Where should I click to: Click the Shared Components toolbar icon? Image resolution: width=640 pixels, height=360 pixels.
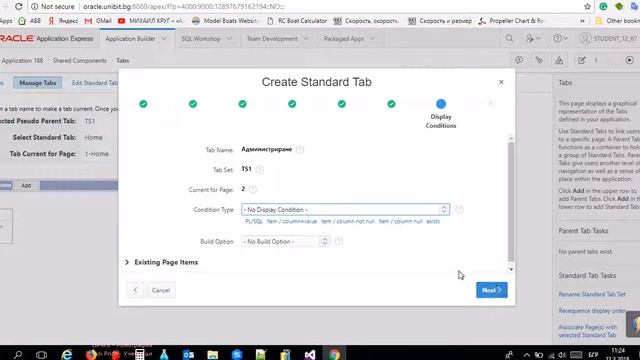(559, 60)
